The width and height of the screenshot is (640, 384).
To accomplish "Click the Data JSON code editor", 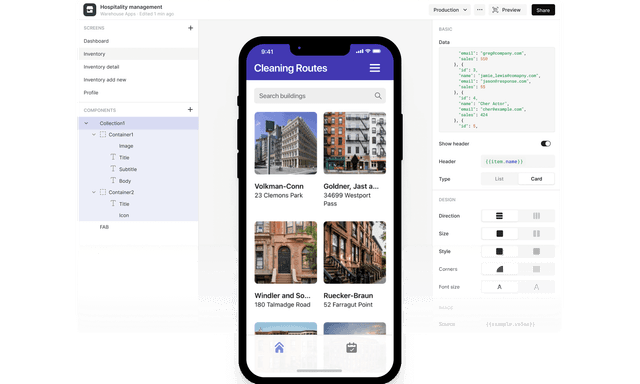I will pyautogui.click(x=497, y=90).
